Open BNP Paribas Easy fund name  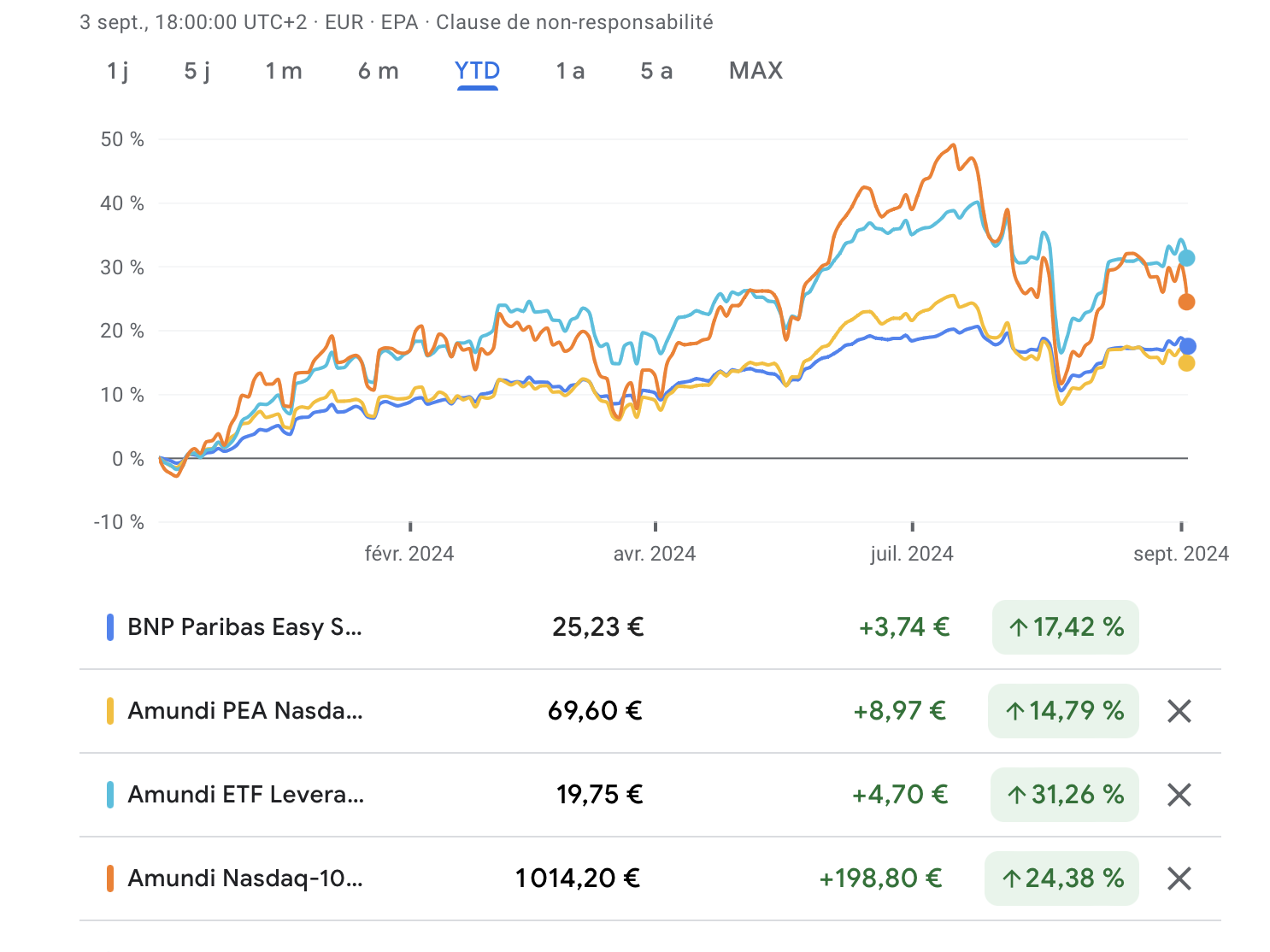pyautogui.click(x=244, y=627)
